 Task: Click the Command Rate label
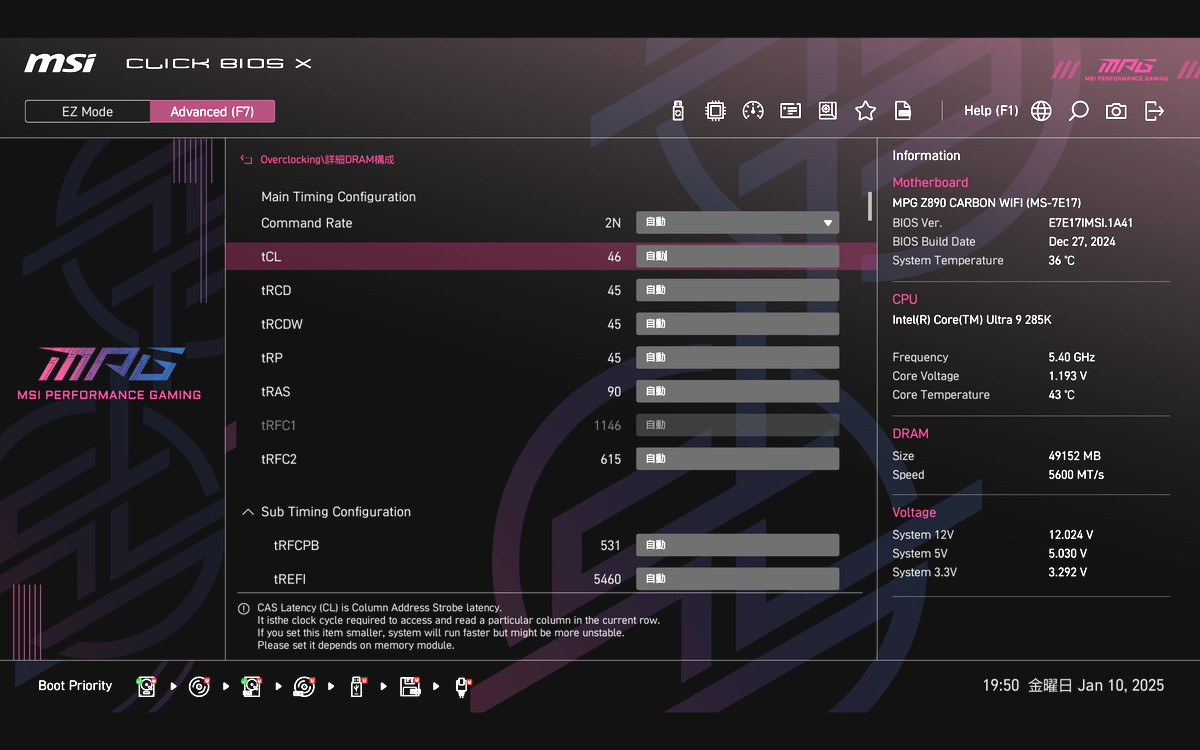[307, 223]
